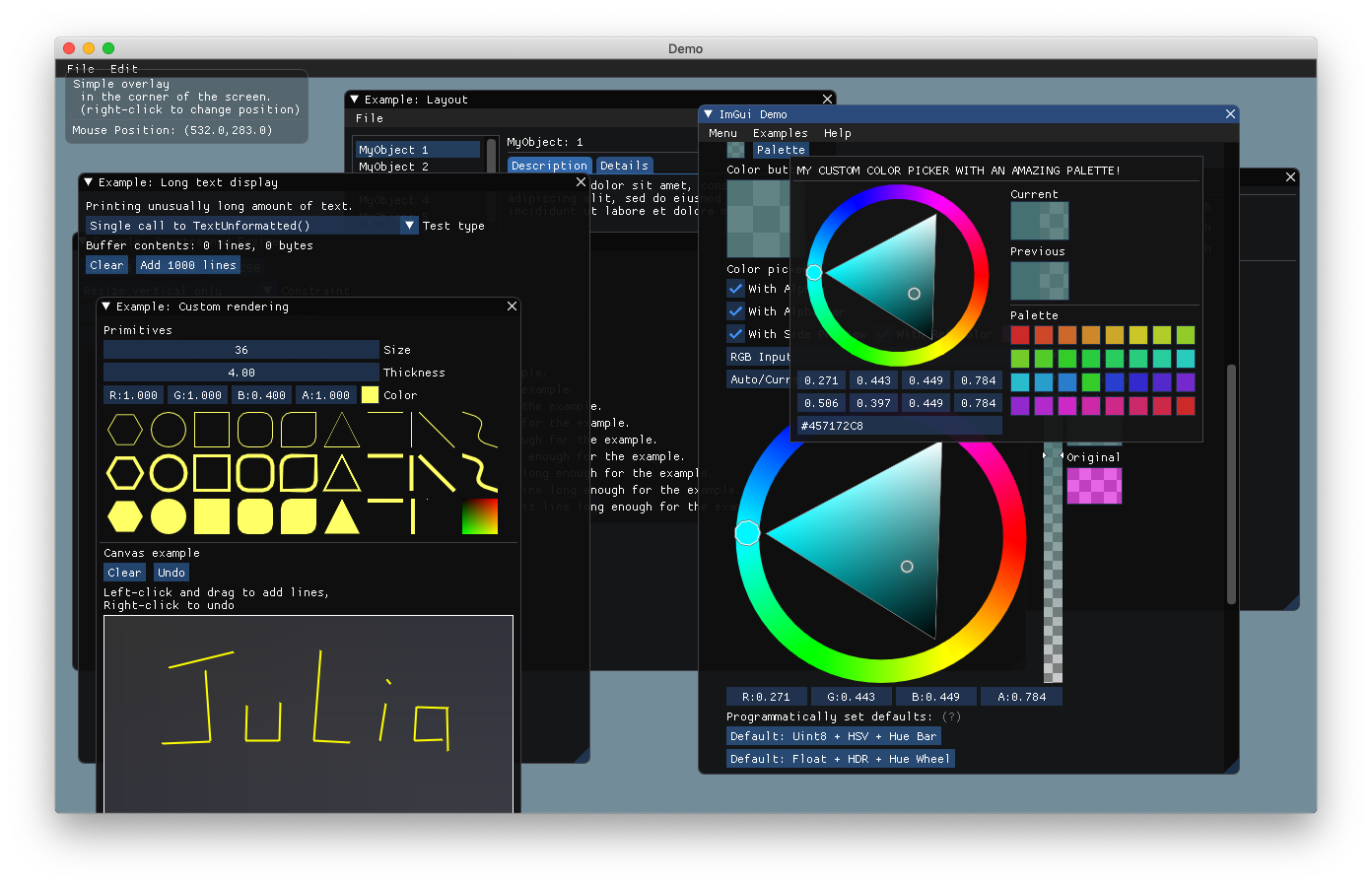
Task: Click the Thickness slider showing 4.00
Action: click(x=241, y=373)
